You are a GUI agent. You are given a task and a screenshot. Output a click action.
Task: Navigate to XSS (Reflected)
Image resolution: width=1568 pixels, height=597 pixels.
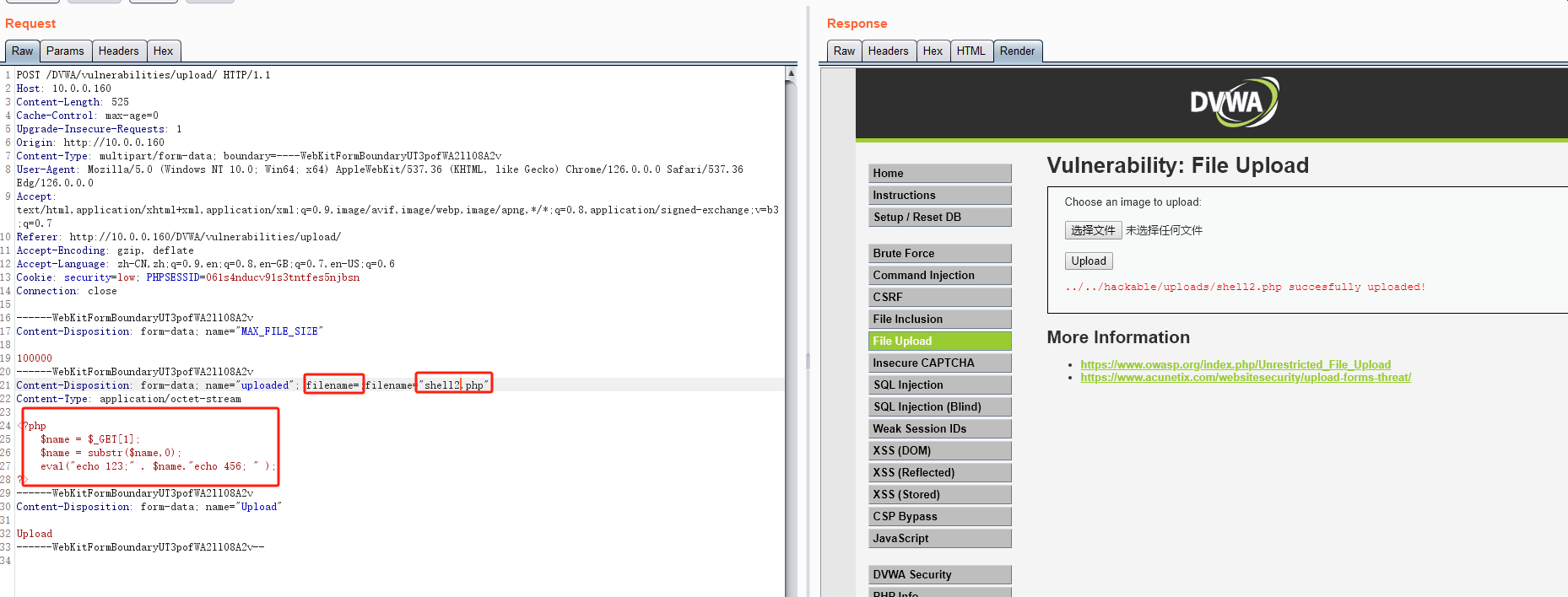(939, 472)
